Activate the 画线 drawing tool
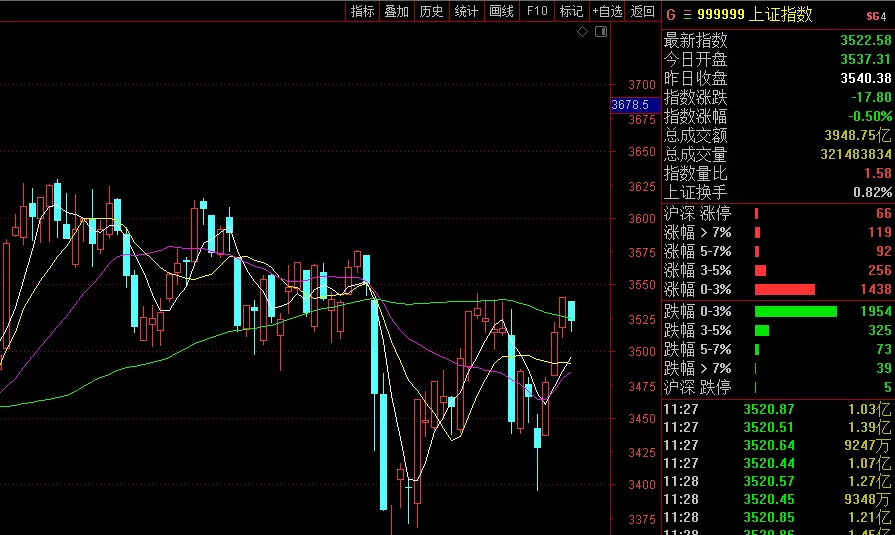This screenshot has height=535, width=895. [x=501, y=11]
